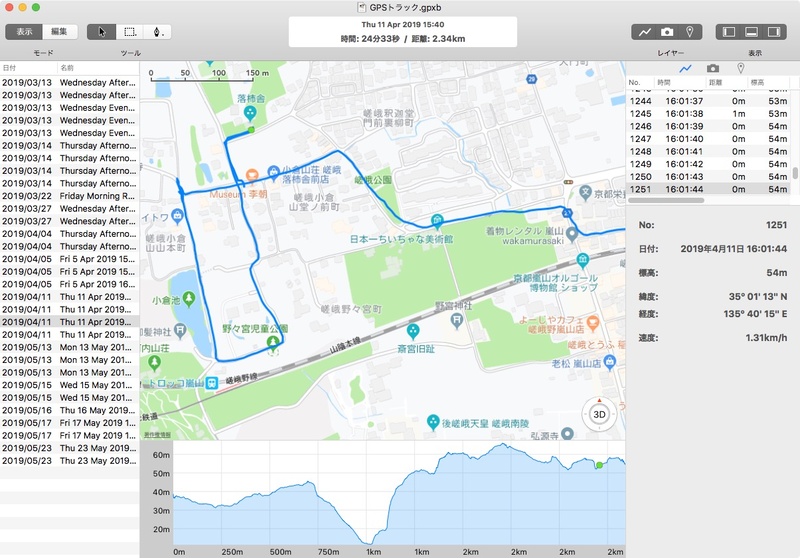800x558 pixels.
Task: Click the 後嵯峨天皇 嵯峨南陵 marker
Action: (433, 422)
